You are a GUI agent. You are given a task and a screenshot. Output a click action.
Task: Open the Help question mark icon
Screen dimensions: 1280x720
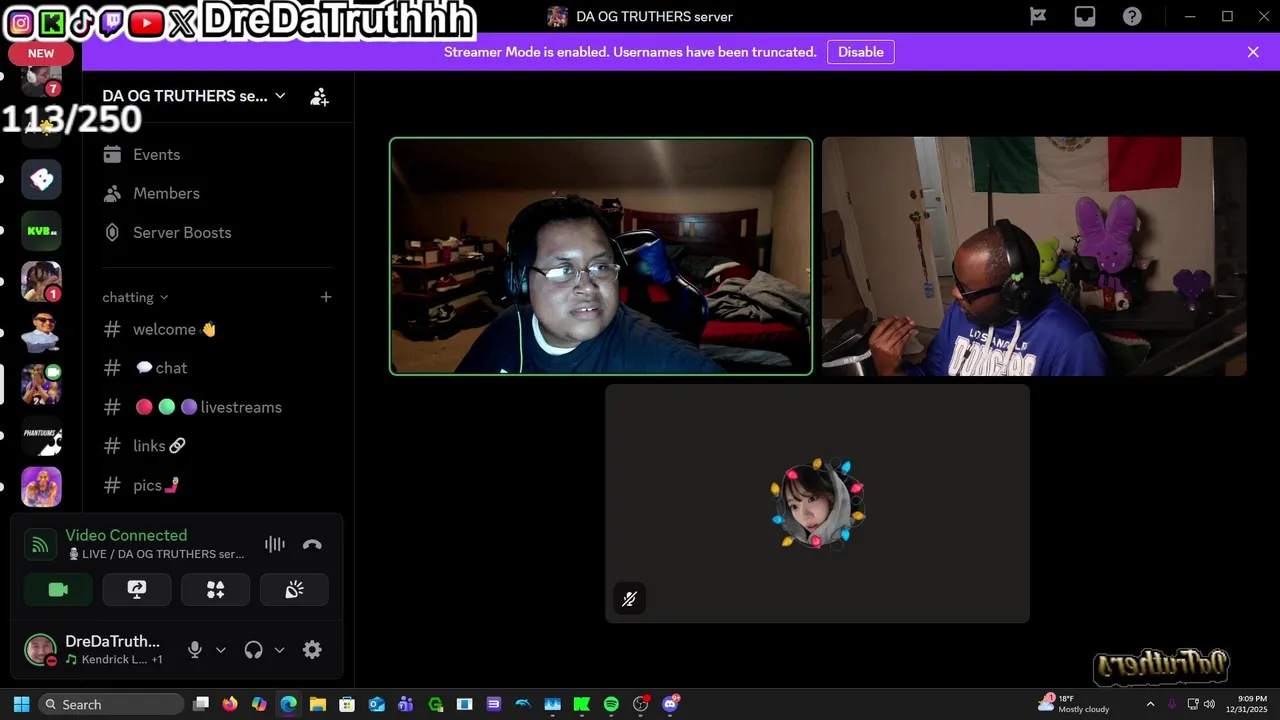(1132, 16)
